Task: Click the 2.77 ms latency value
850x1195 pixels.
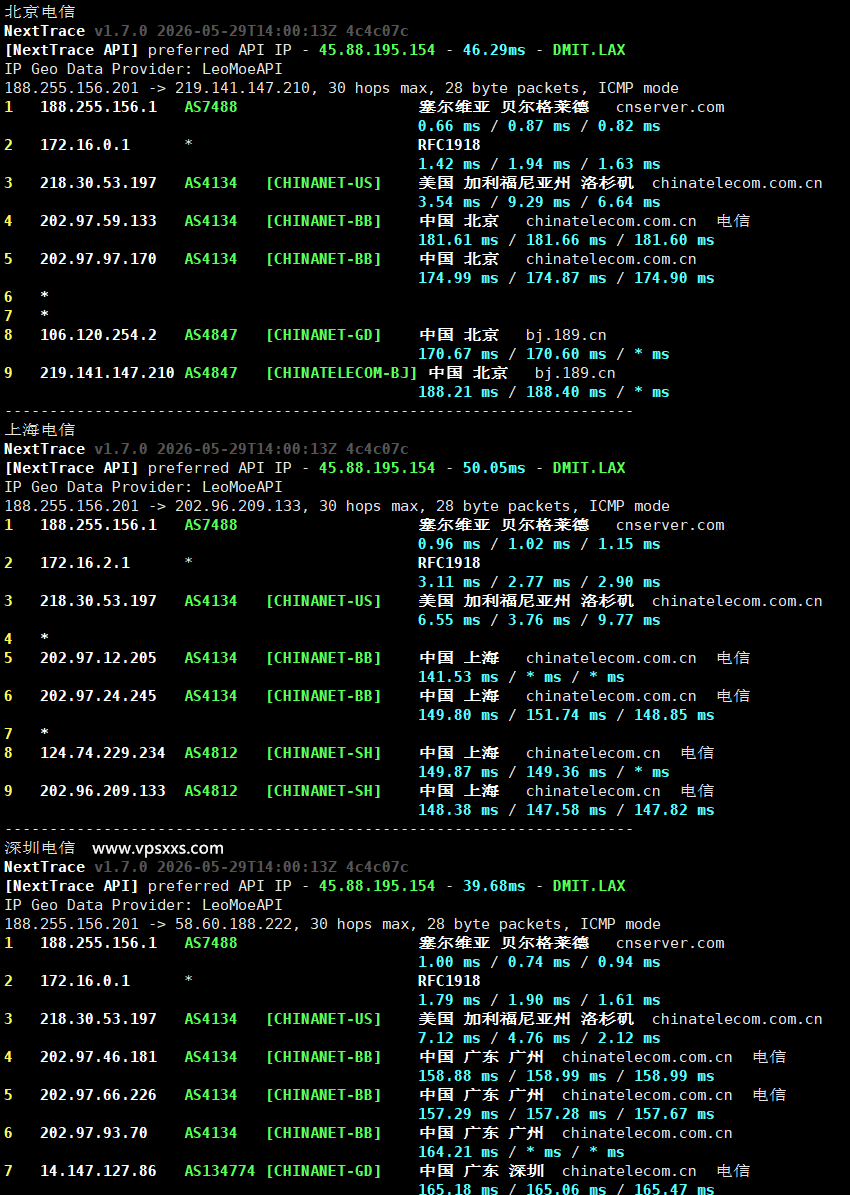Action: pos(539,581)
